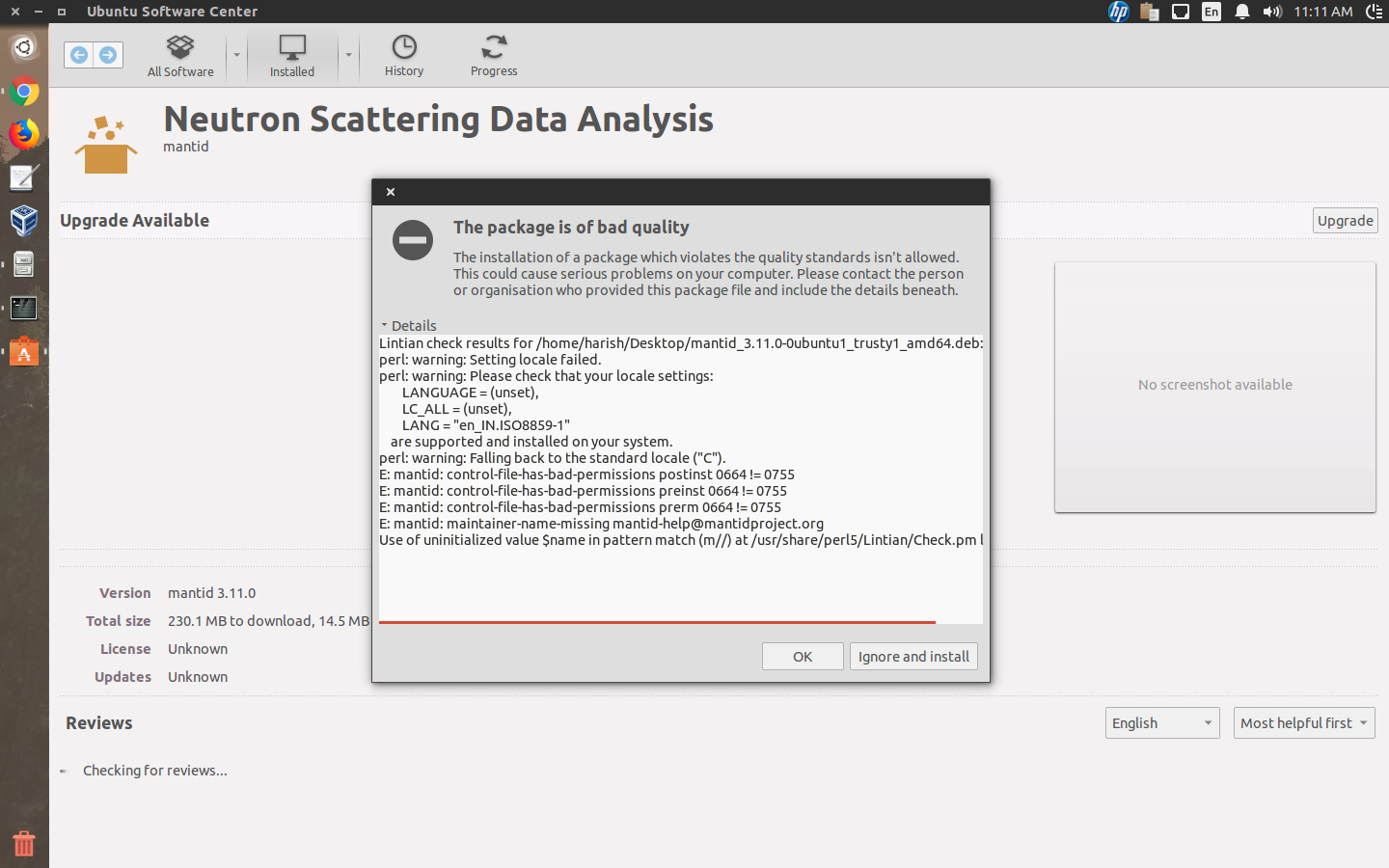Click the Upgrade button

1345,220
